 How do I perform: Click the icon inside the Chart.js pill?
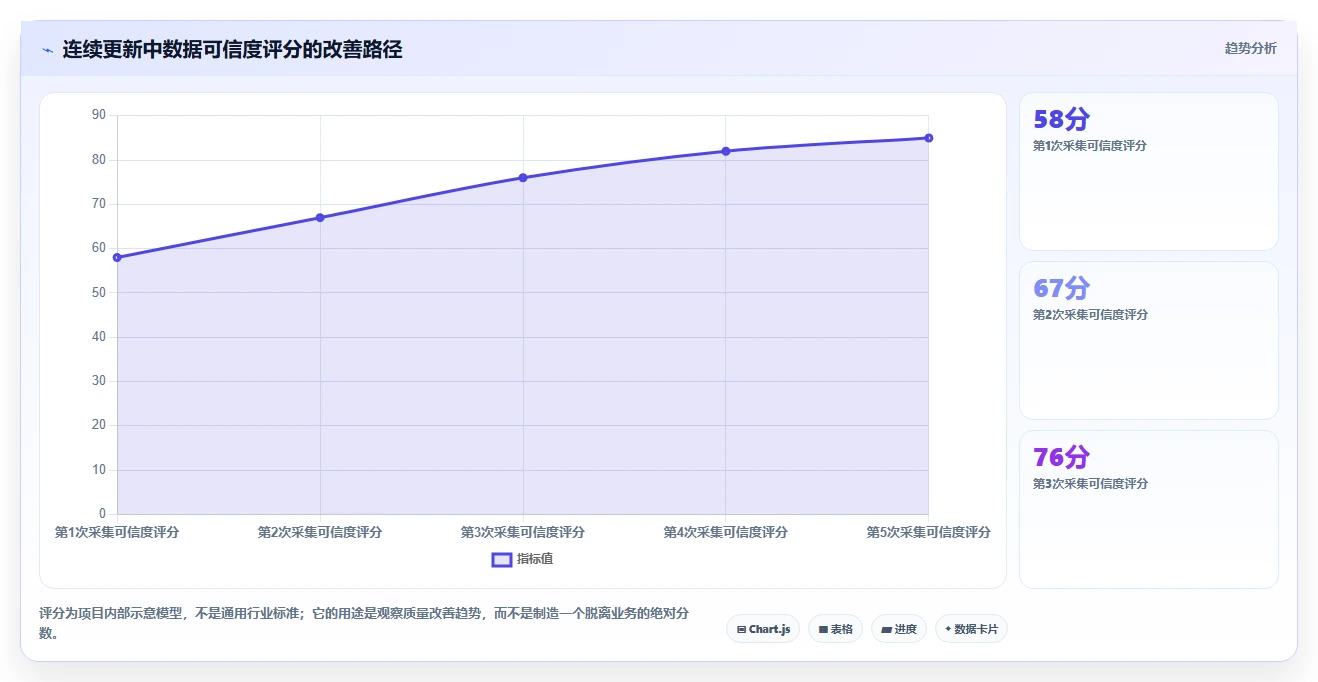[x=741, y=629]
